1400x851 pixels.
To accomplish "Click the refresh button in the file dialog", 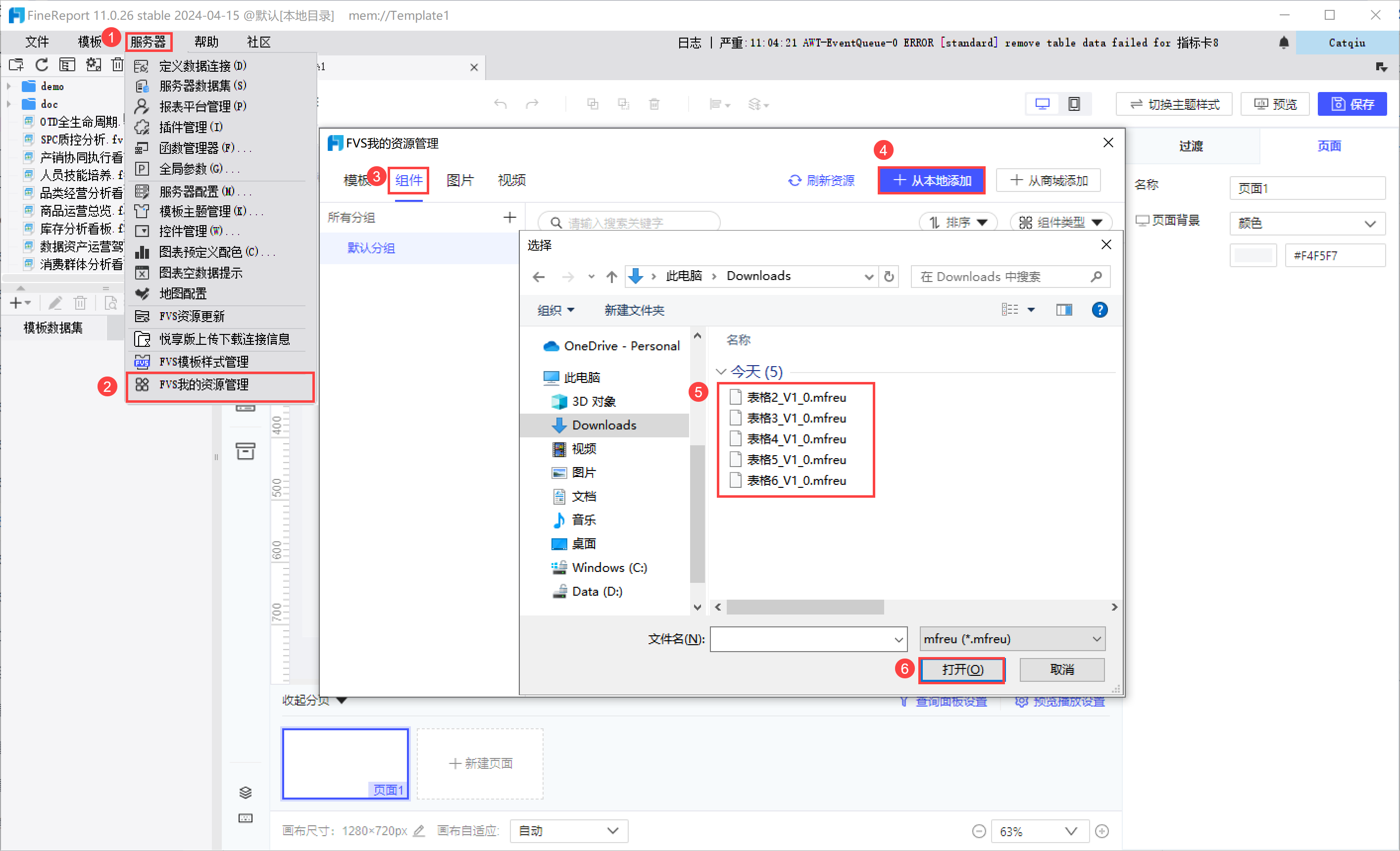I will (889, 277).
